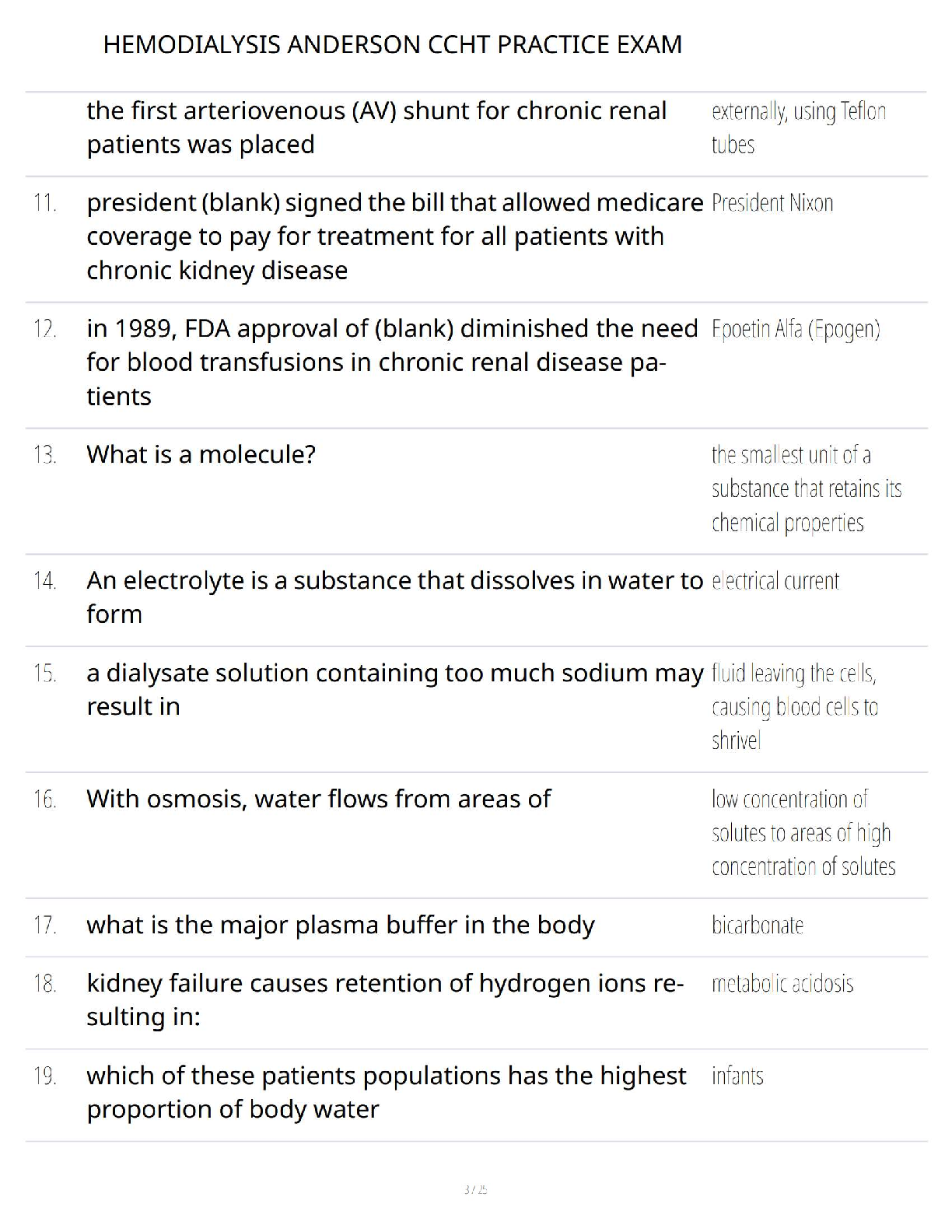Click the question number 11

pyautogui.click(x=45, y=203)
